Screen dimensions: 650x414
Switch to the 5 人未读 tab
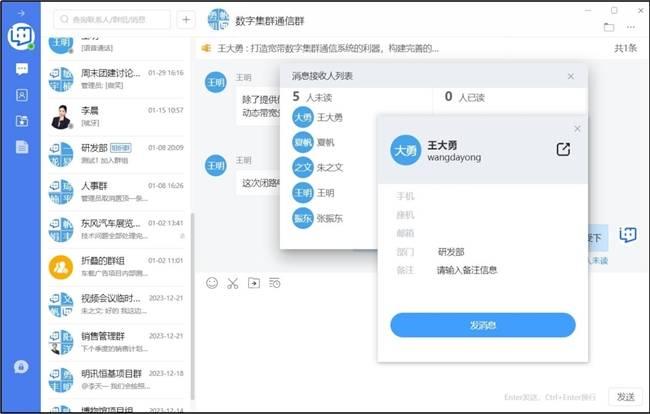[x=312, y=97]
